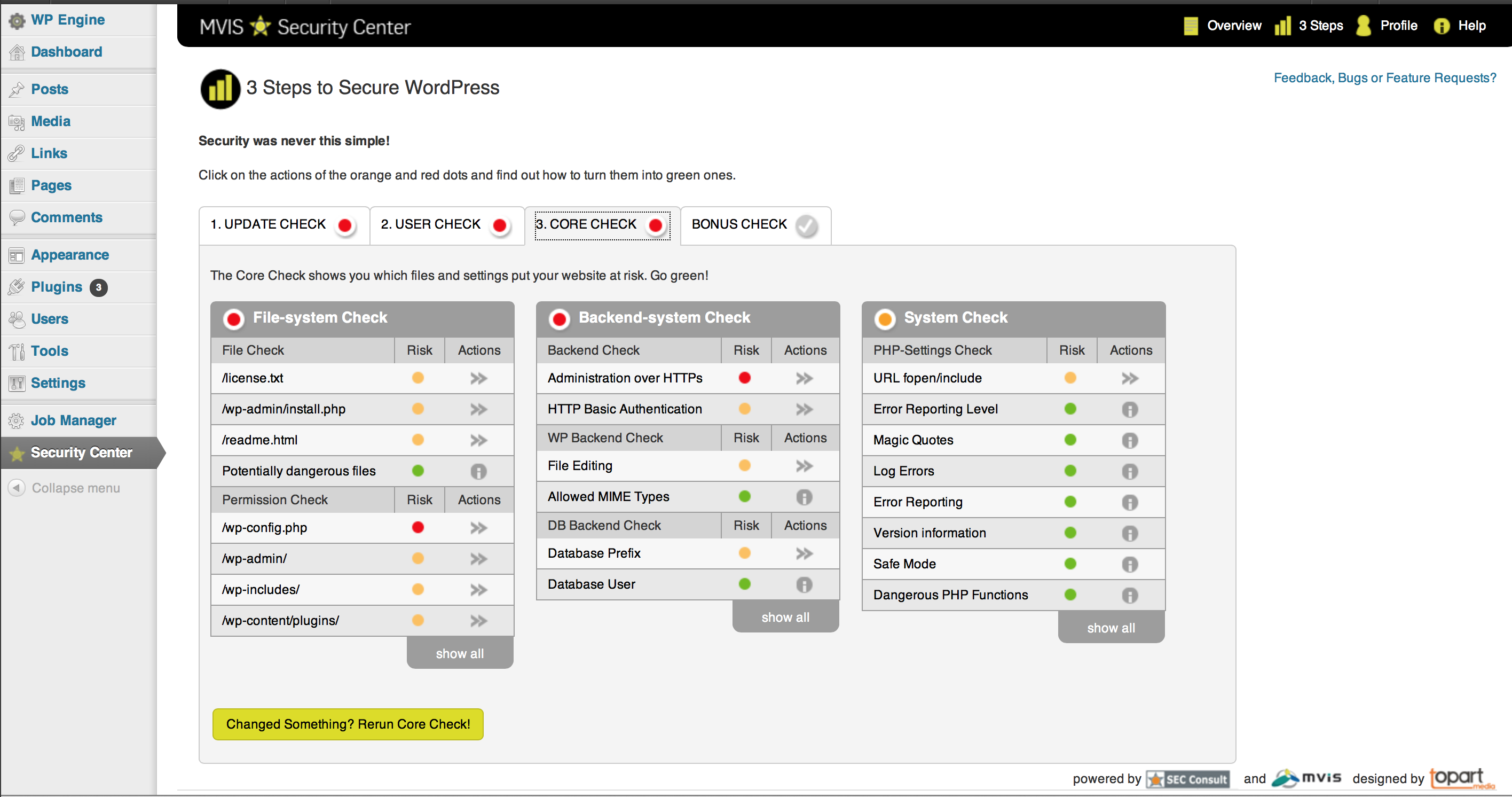Click the Plugins plug icon in sidebar
Image resolution: width=1512 pixels, height=797 pixels.
pos(17,287)
